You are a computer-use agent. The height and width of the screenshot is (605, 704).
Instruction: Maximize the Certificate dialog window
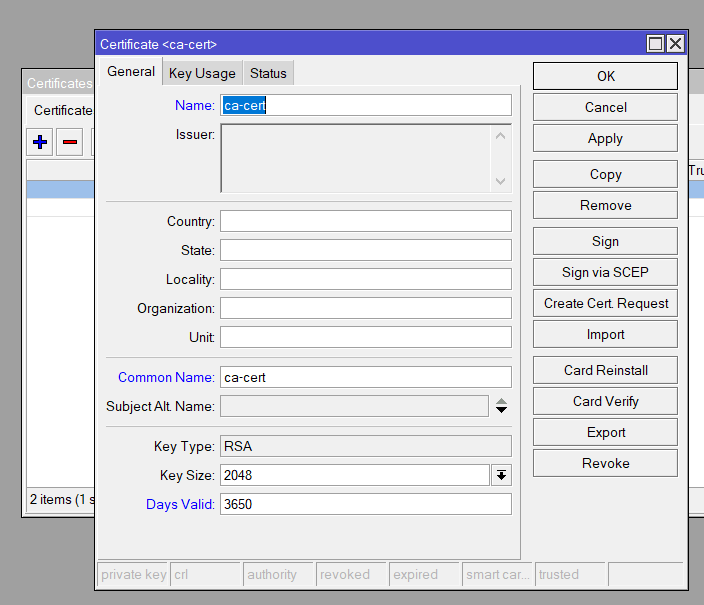coord(655,44)
